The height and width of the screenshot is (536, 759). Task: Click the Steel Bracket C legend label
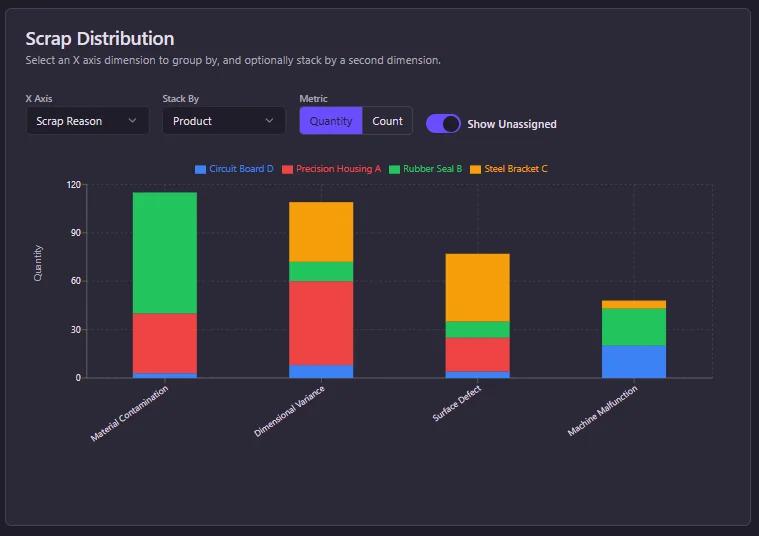pos(516,169)
